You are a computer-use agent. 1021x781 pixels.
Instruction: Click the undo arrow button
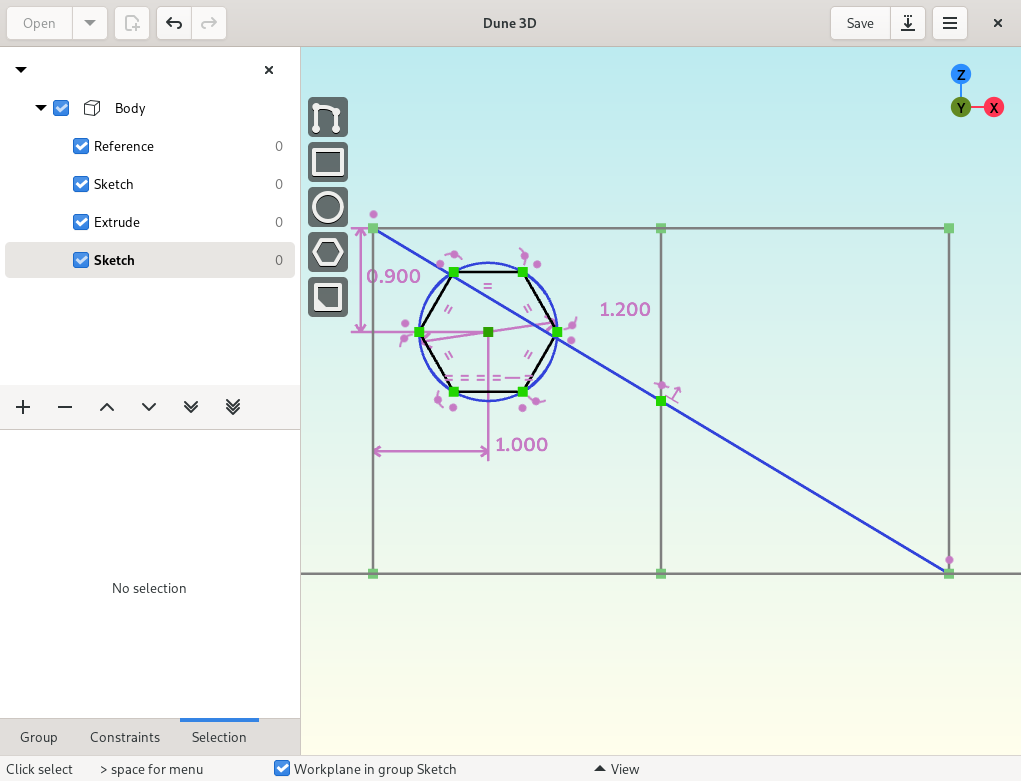coord(174,23)
